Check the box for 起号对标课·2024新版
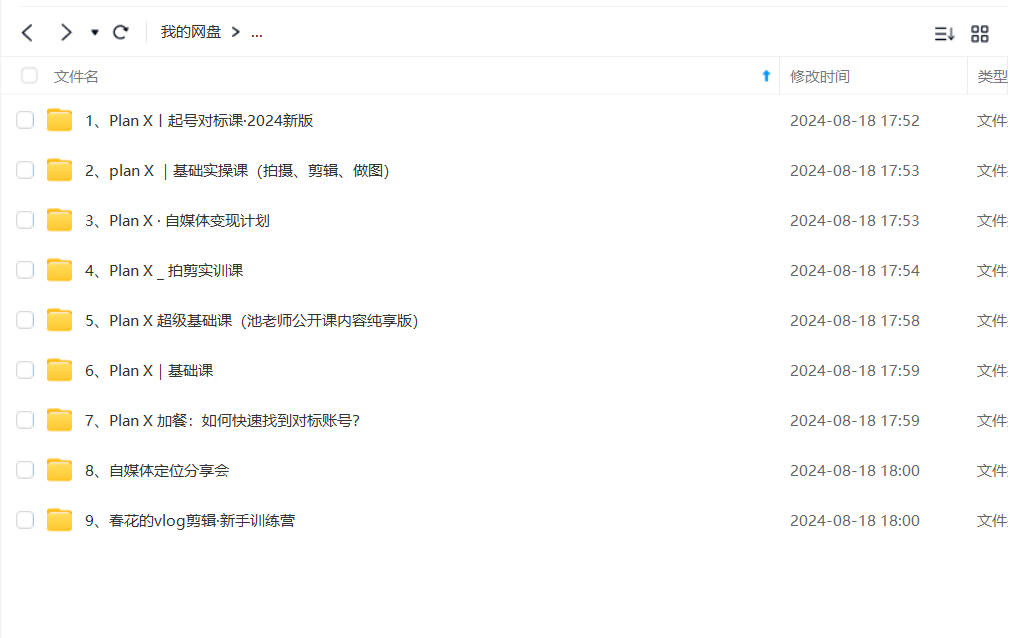This screenshot has width=1010, height=638. (25, 120)
